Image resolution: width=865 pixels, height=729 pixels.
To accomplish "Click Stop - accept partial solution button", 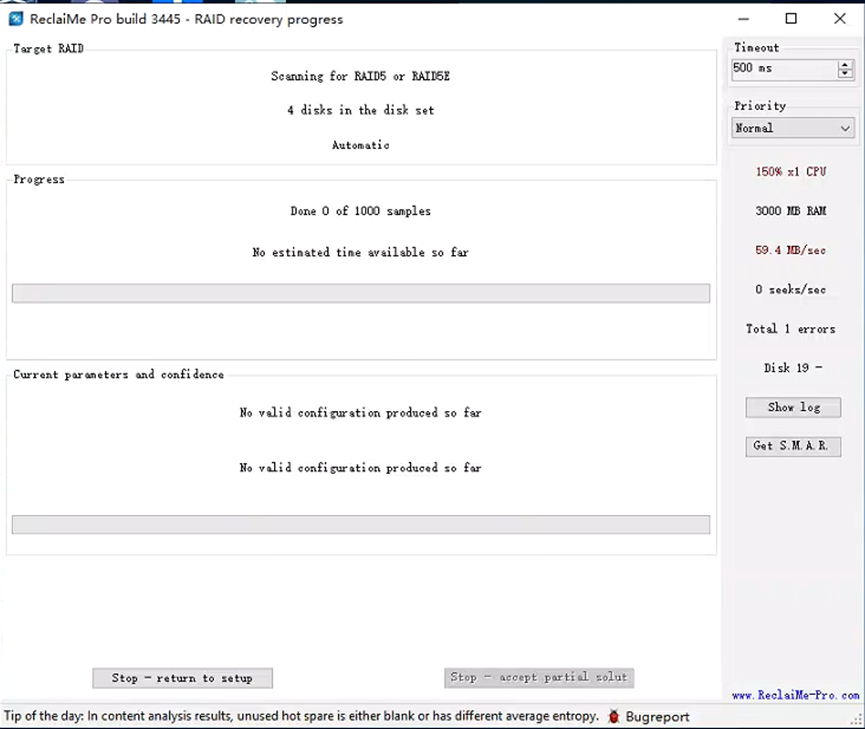I will point(539,677).
